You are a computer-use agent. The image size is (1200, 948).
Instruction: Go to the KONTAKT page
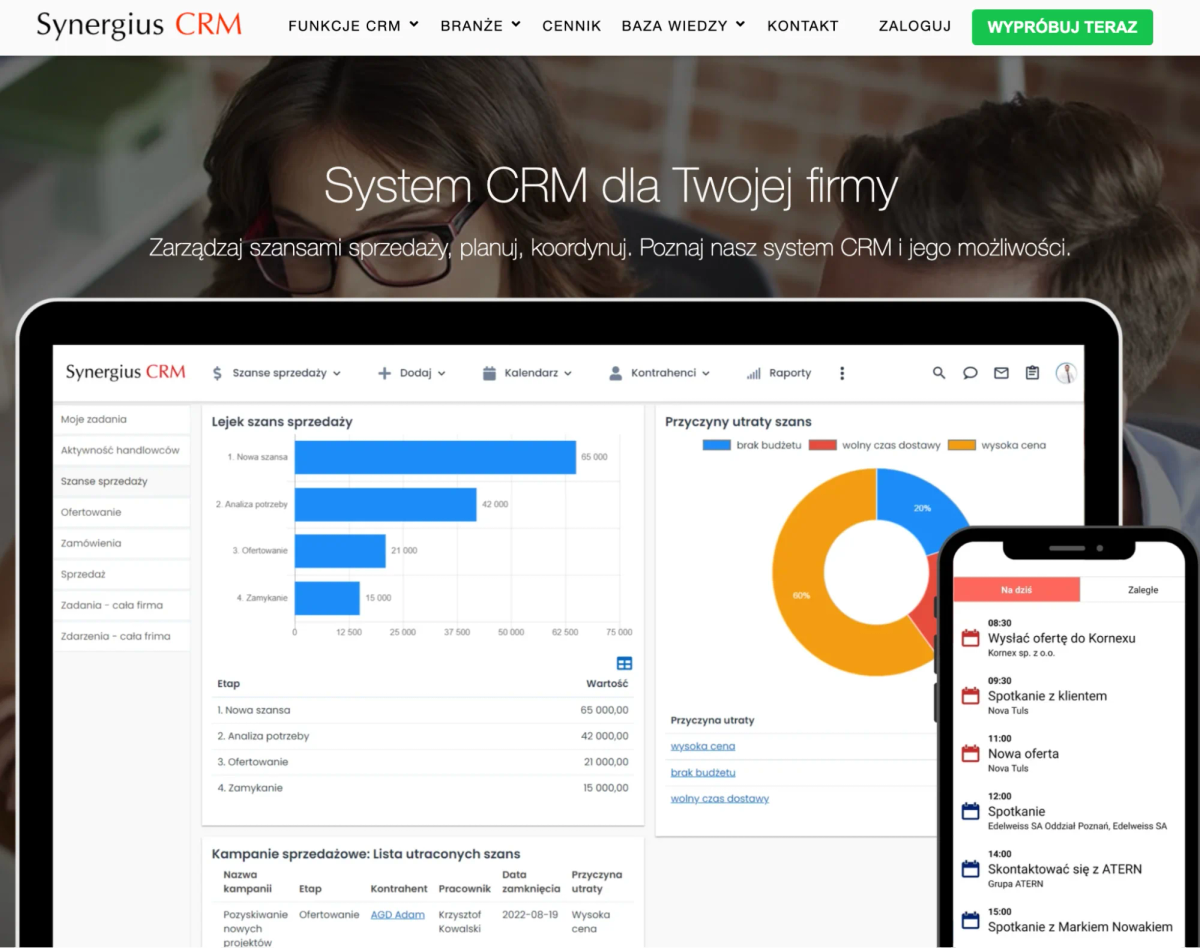point(803,26)
